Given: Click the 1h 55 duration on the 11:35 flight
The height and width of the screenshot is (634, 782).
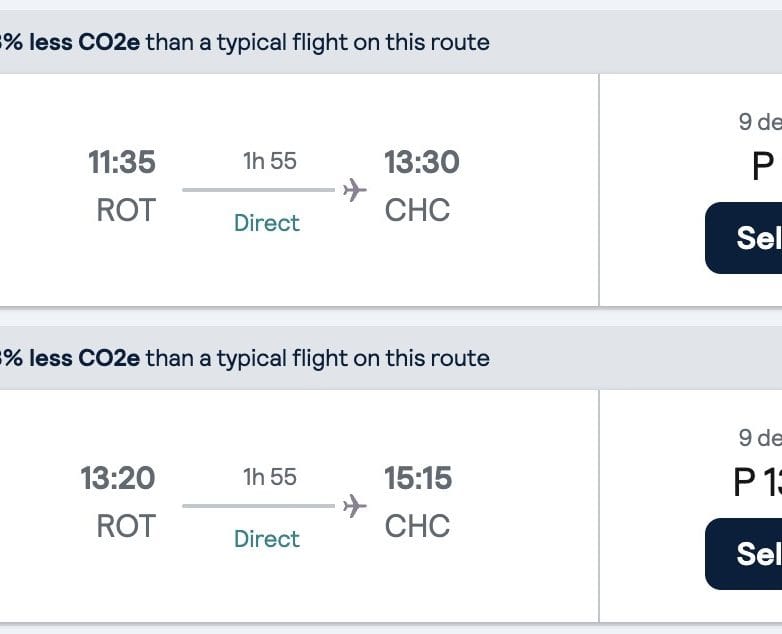Looking at the screenshot, I should 270,161.
